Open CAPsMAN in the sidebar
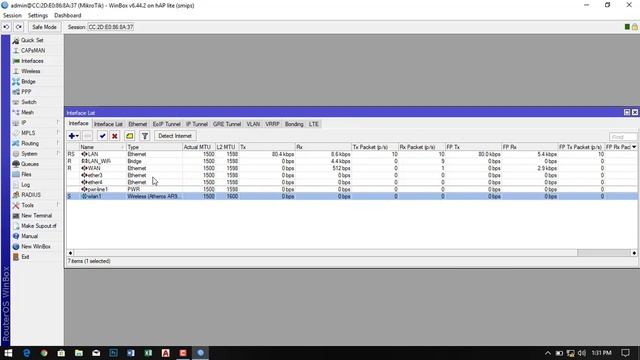The image size is (640, 360). (33, 51)
